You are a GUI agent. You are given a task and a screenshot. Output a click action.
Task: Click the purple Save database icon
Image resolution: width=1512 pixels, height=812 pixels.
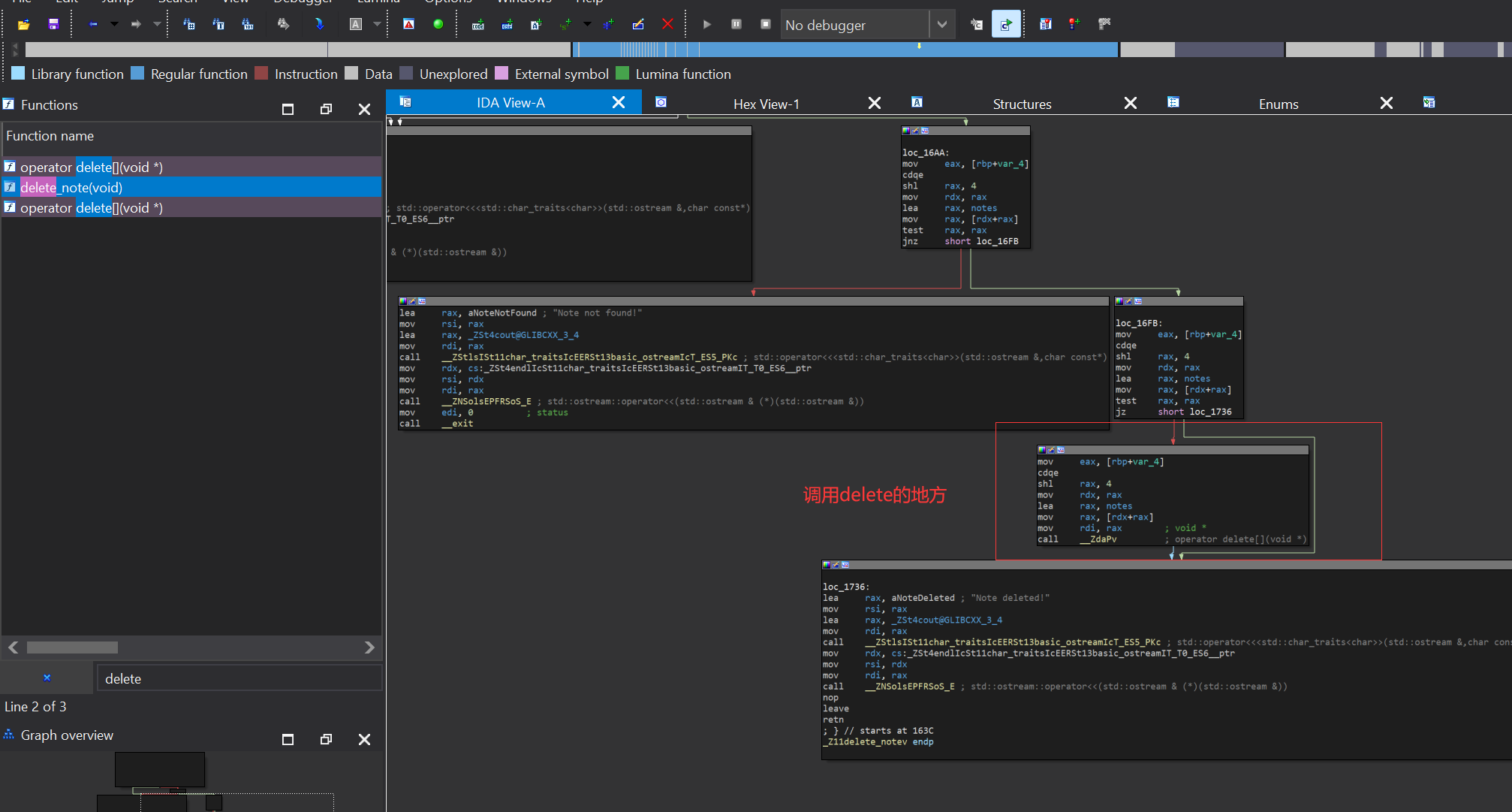tap(53, 24)
